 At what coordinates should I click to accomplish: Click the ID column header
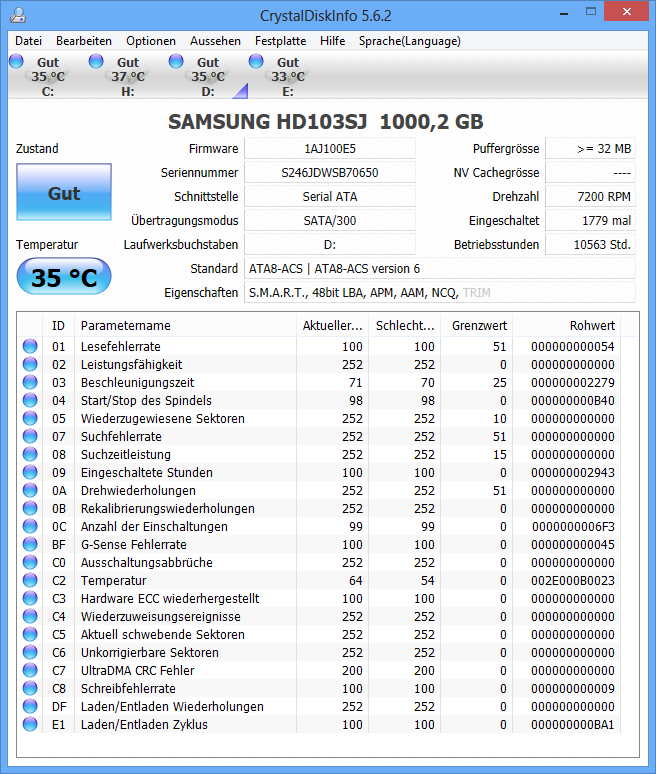[58, 325]
